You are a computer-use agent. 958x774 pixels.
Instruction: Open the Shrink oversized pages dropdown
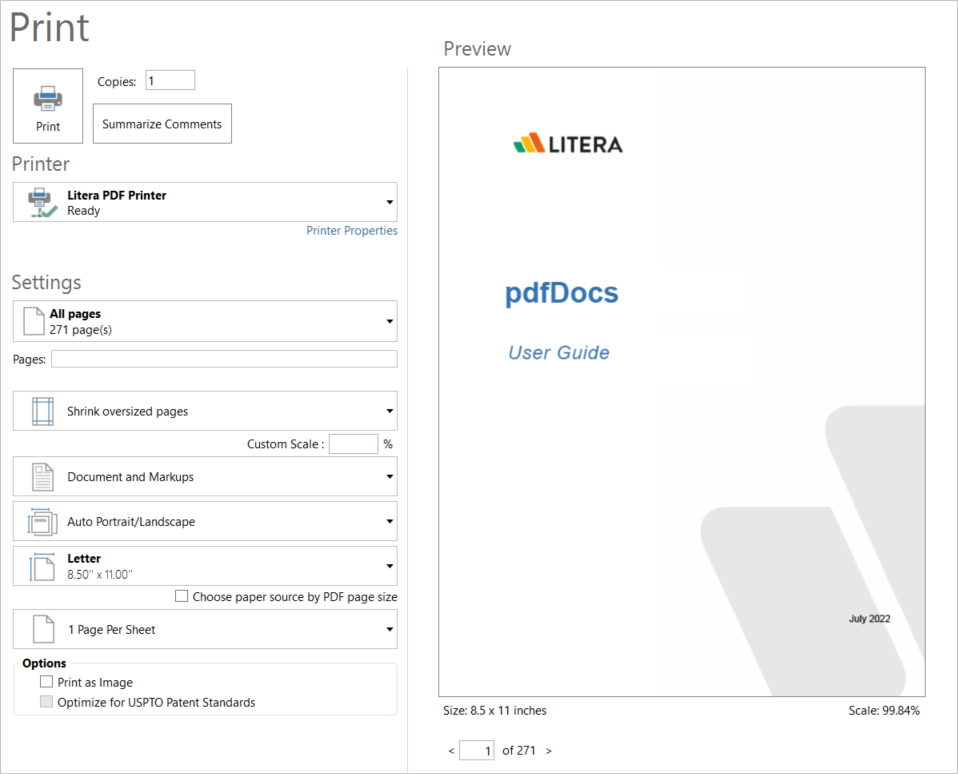tap(205, 411)
